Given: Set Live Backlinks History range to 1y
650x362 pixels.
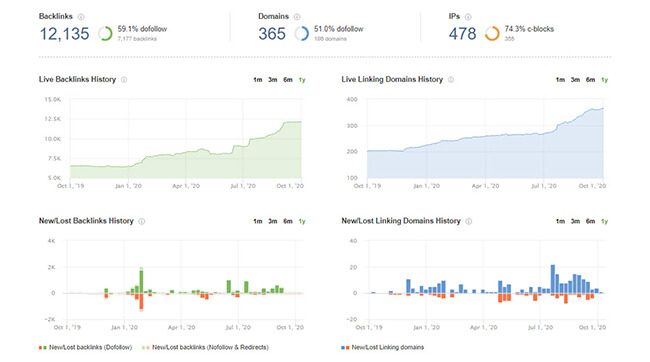Looking at the screenshot, I should (x=302, y=80).
